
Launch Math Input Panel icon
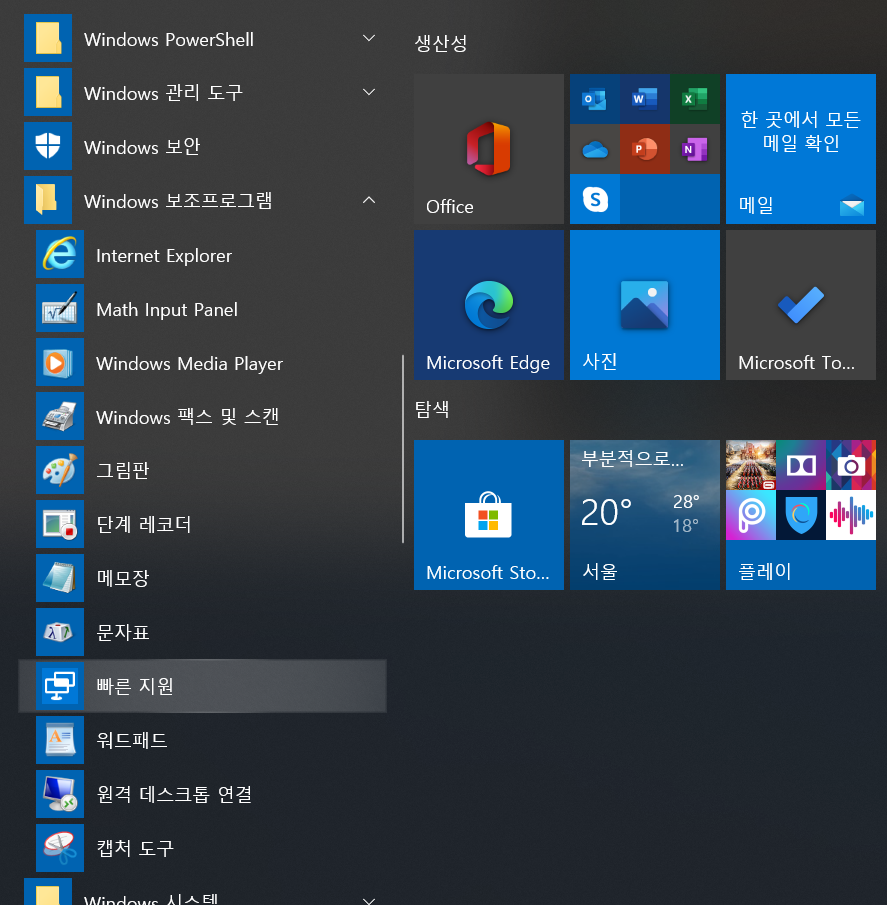(59, 308)
